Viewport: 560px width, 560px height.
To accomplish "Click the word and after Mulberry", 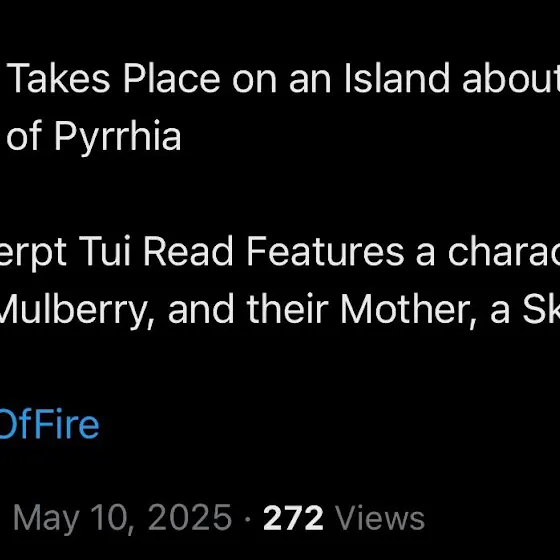I will tap(201, 308).
